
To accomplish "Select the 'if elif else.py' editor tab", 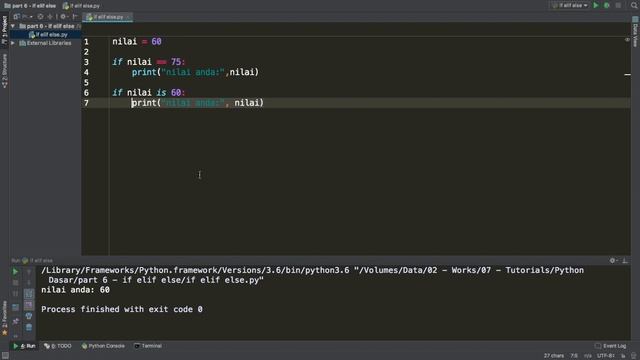I will 108,17.
